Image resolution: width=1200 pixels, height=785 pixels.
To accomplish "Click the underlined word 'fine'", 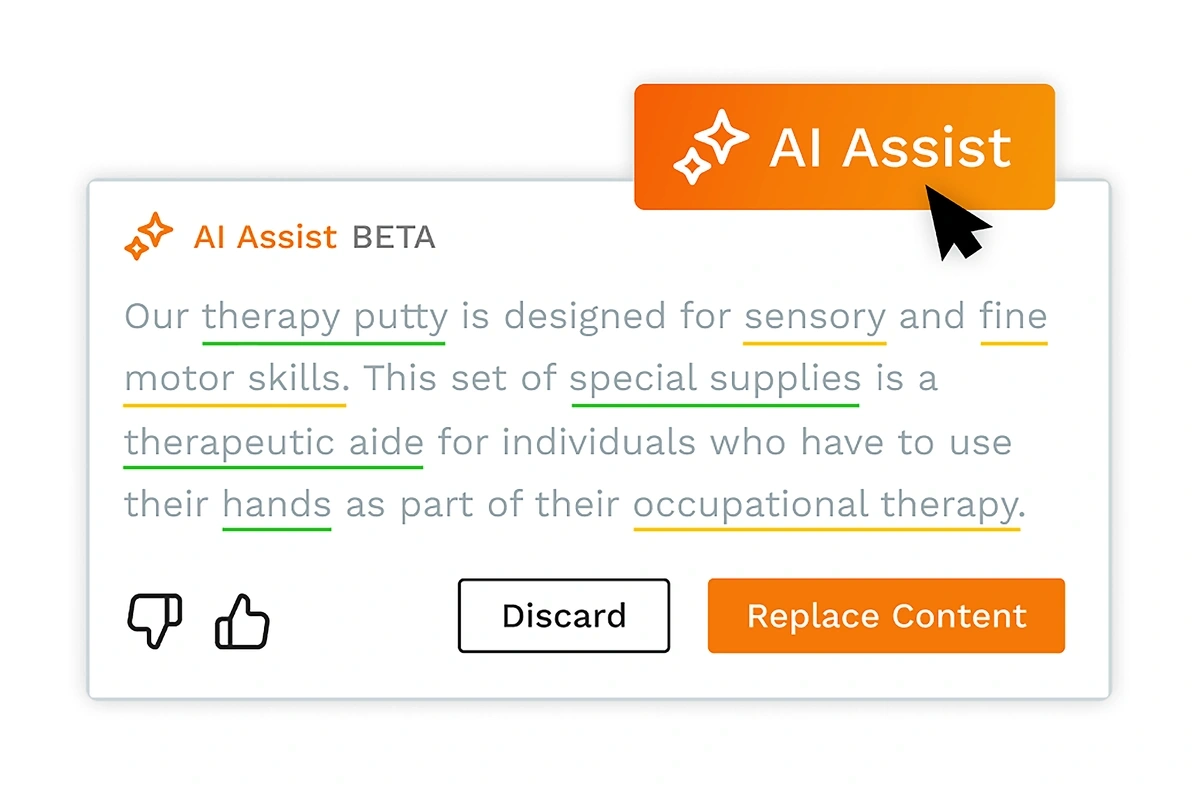I will pos(1014,317).
